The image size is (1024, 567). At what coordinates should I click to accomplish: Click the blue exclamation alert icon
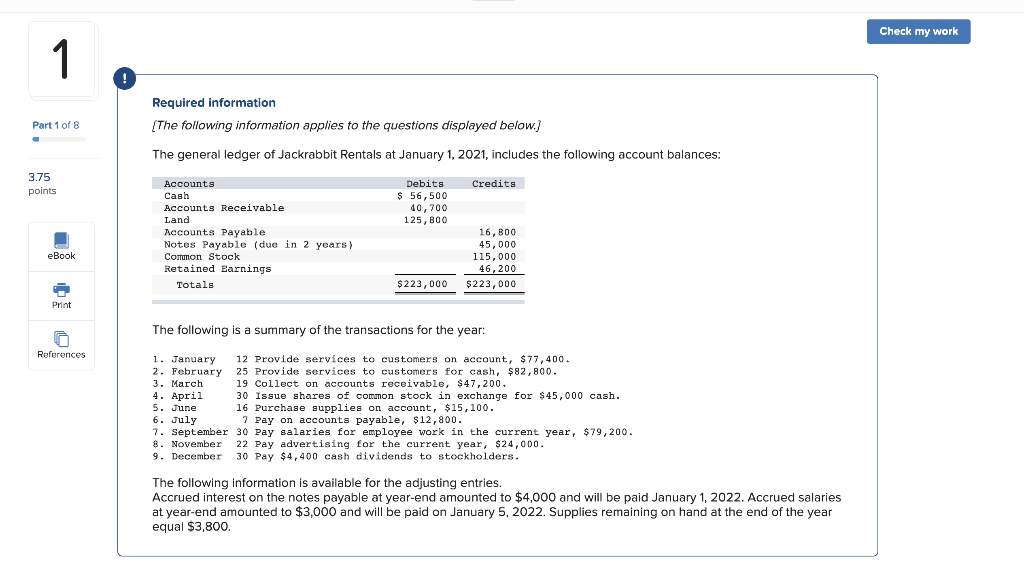pos(124,78)
